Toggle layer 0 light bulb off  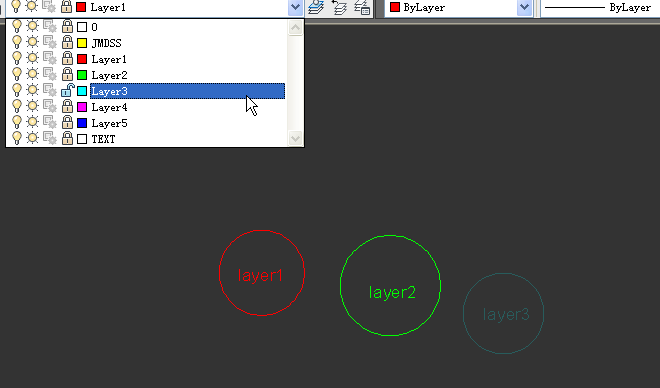[16, 27]
